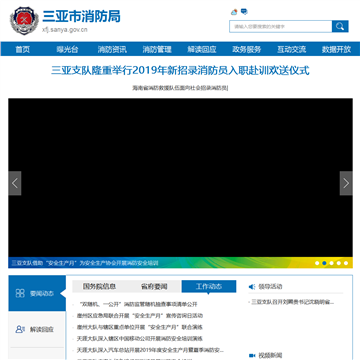The width and height of the screenshot is (360, 360).
Task: Open news about 天涯大队 中国移动公司 training
Action: (140, 339)
